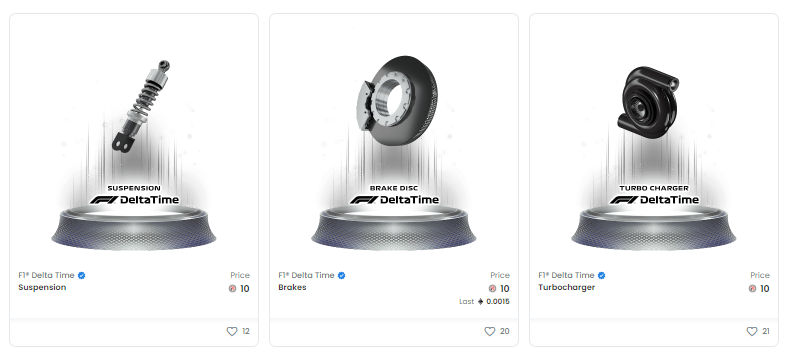Like the Brakes listing heart icon
The image size is (790, 360).
[x=490, y=331]
